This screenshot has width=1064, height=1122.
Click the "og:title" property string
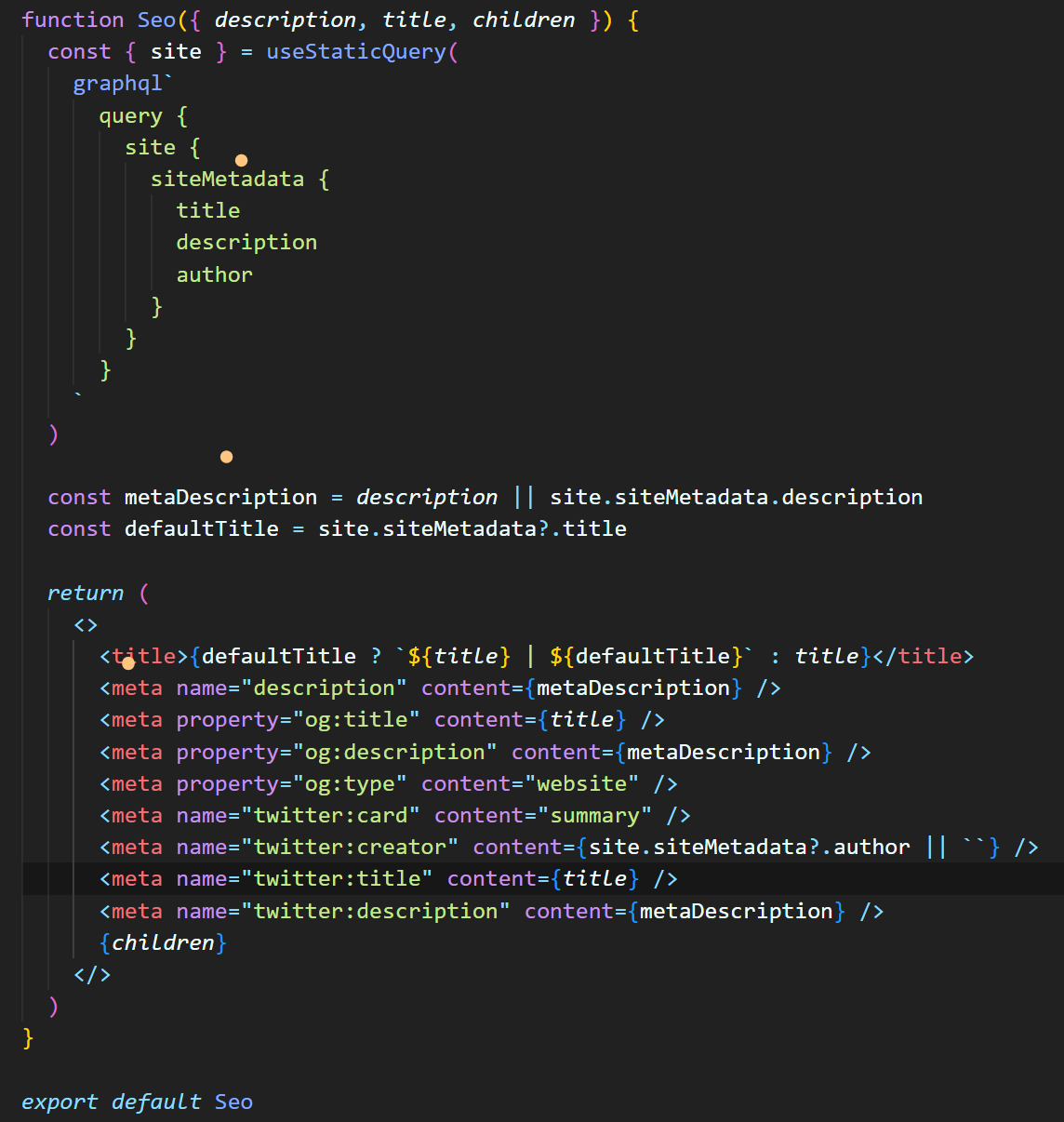pyautogui.click(x=356, y=719)
